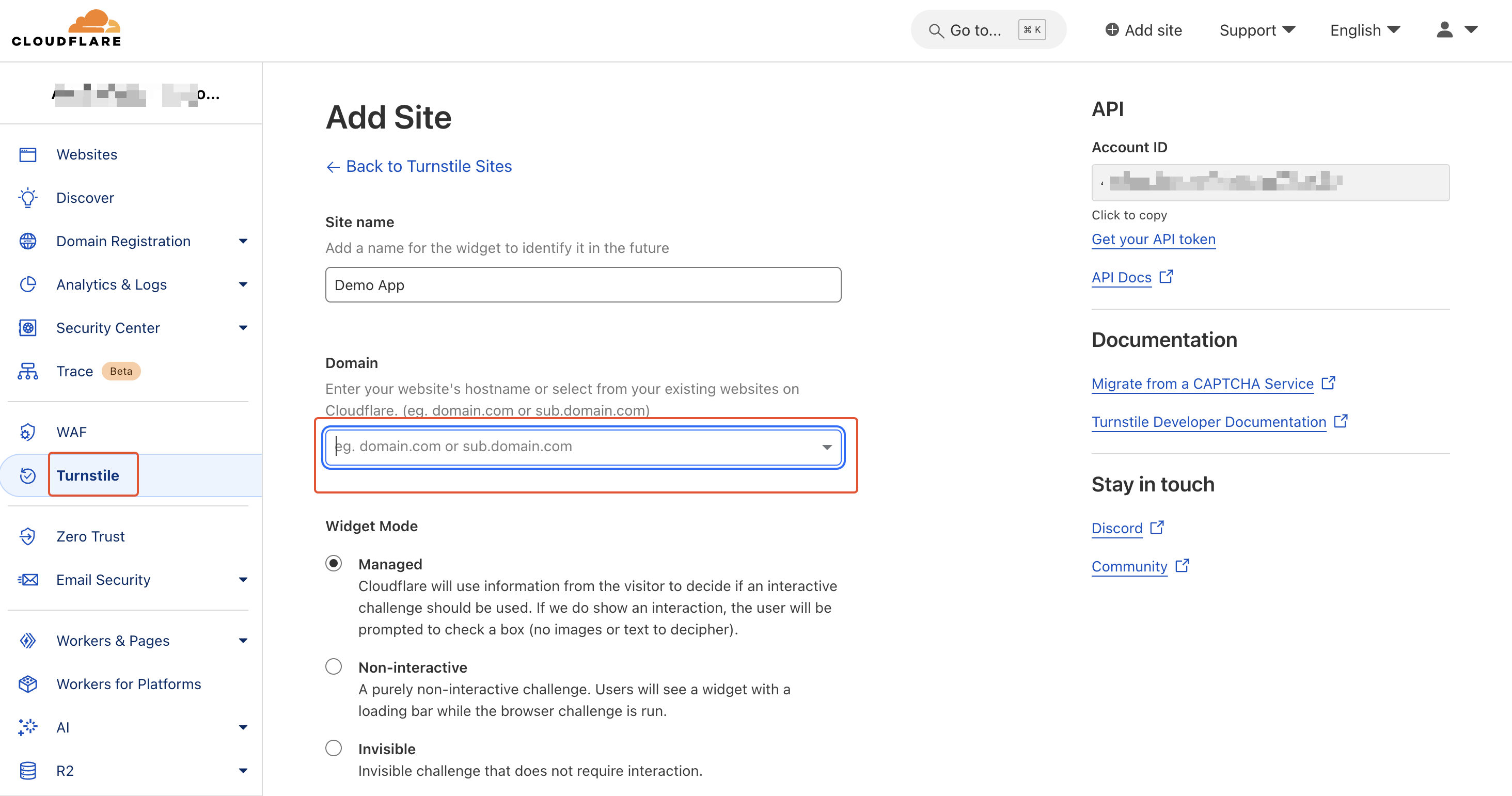The width and height of the screenshot is (1512, 796).
Task: Expand the Domain Registration submenu
Action: coord(243,241)
